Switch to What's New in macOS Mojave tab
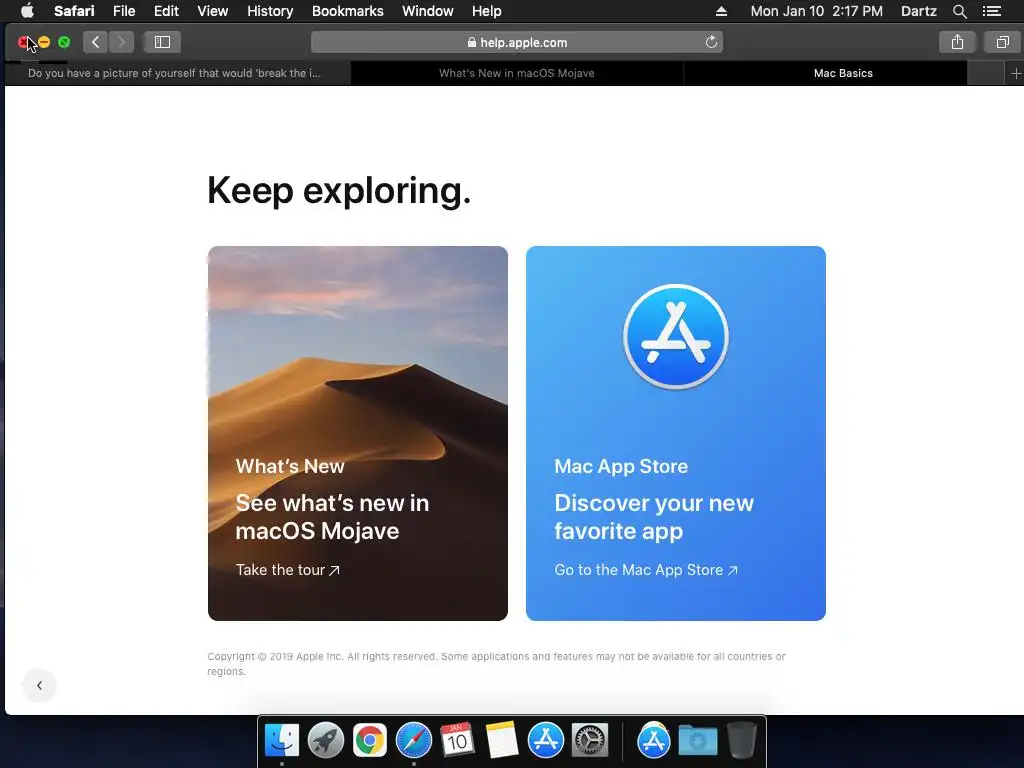The image size is (1024, 768). (x=517, y=73)
